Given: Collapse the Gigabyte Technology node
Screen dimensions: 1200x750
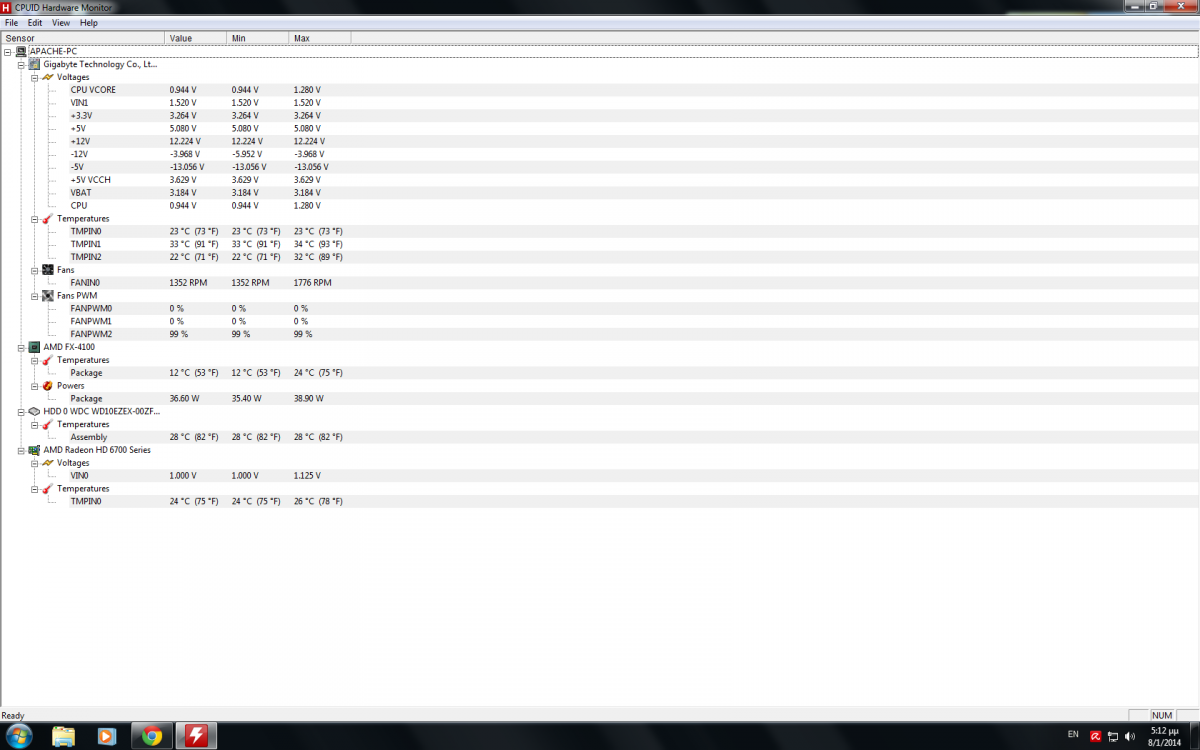Looking at the screenshot, I should click(x=21, y=64).
